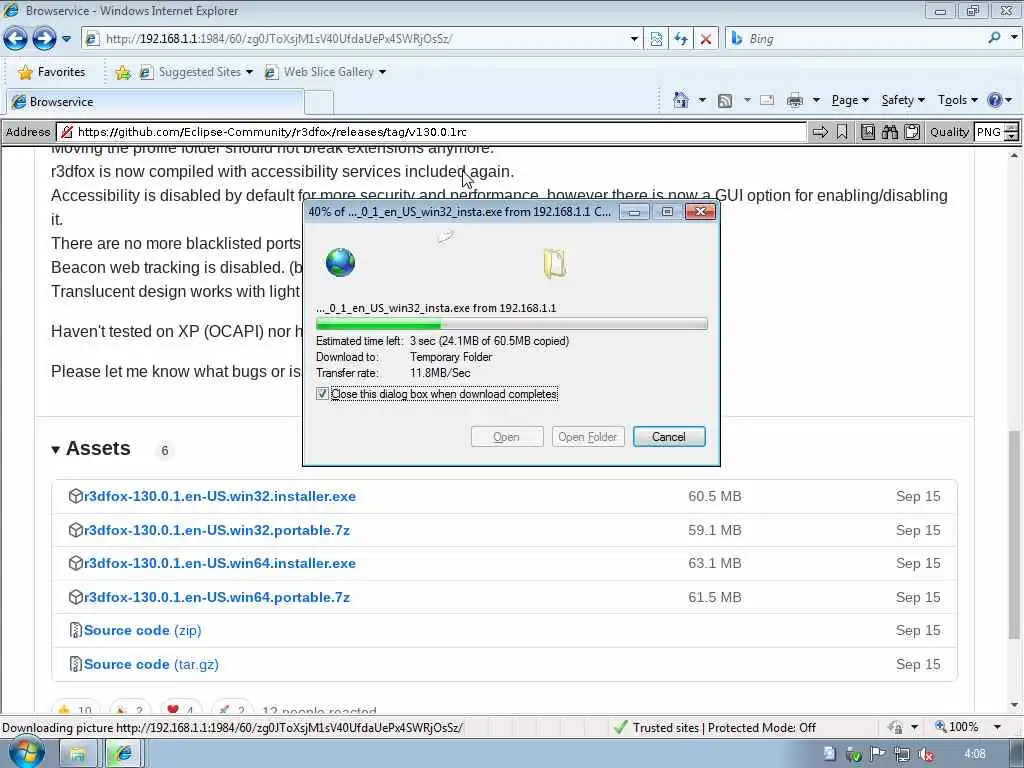Click the Browservice Address URL field
This screenshot has height=768, width=1024.
tap(431, 132)
